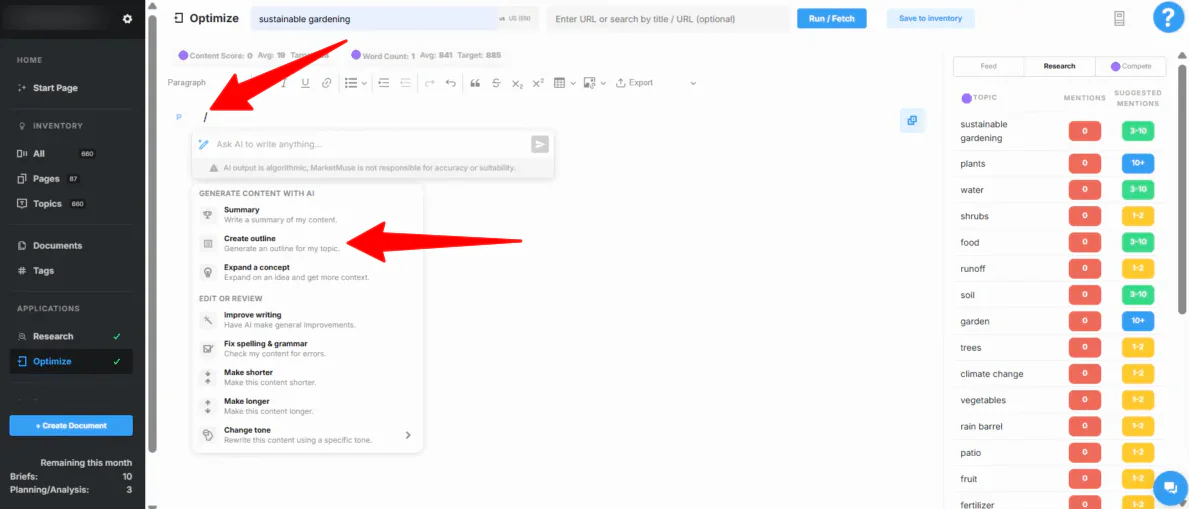Increase indent of the paragraph
1189x509 pixels.
[384, 83]
